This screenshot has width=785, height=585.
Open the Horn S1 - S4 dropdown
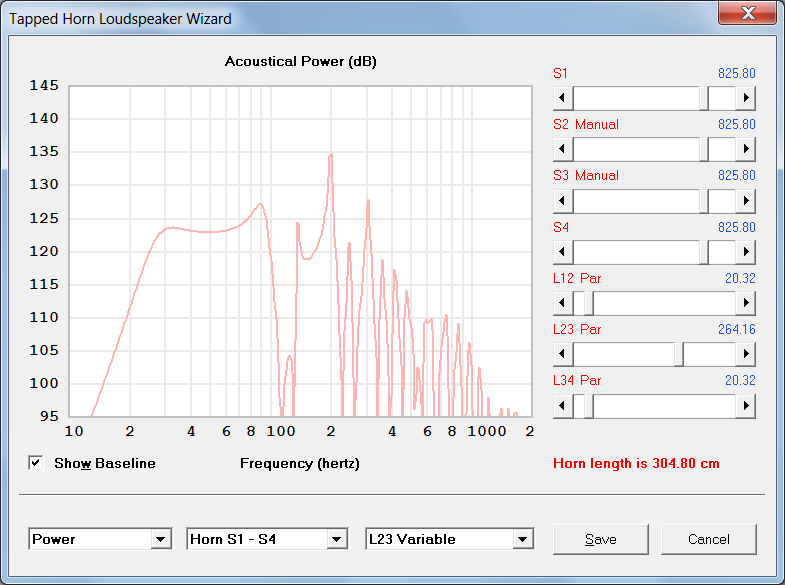[x=337, y=539]
